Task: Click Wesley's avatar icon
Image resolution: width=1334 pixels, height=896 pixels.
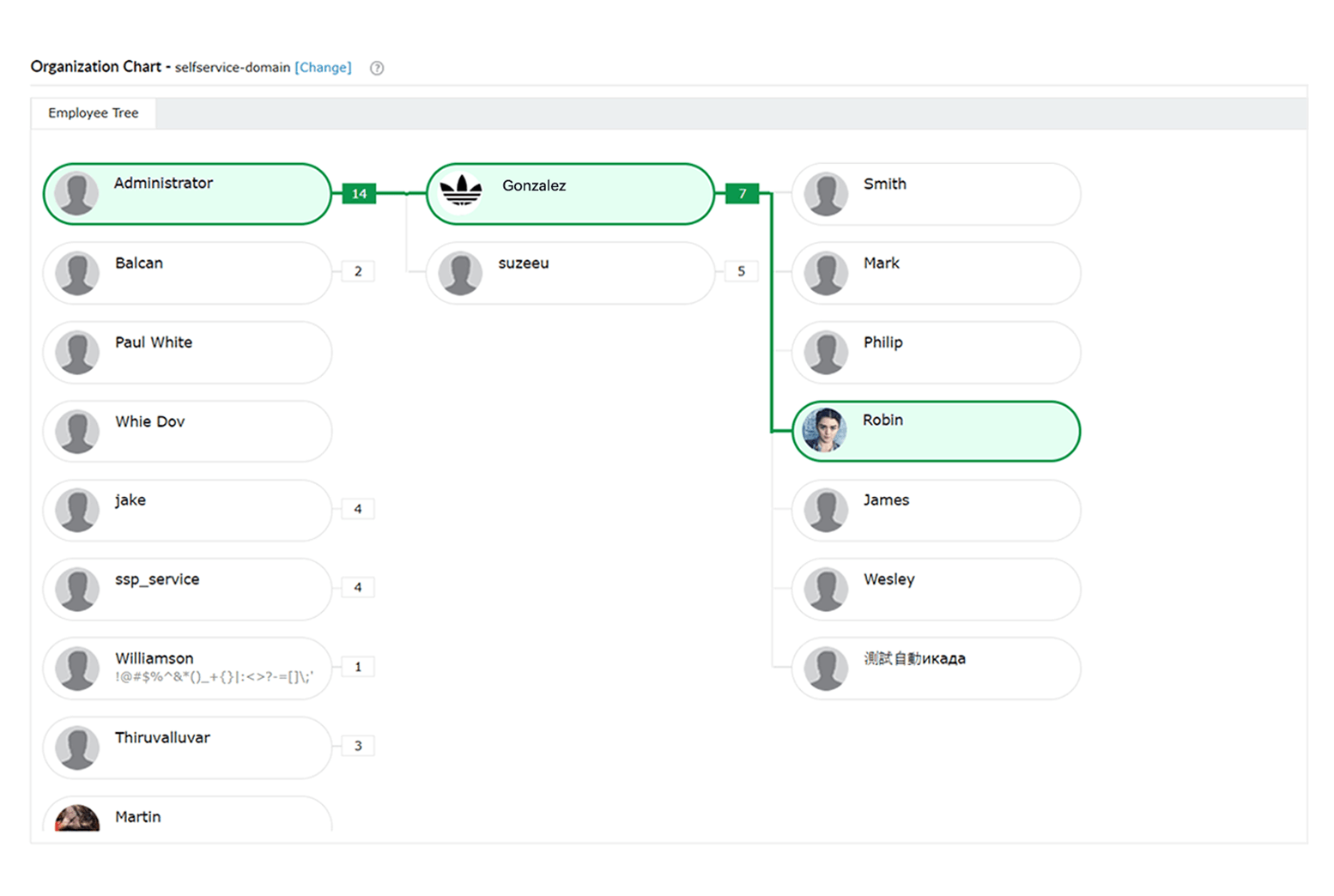Action: pyautogui.click(x=827, y=590)
